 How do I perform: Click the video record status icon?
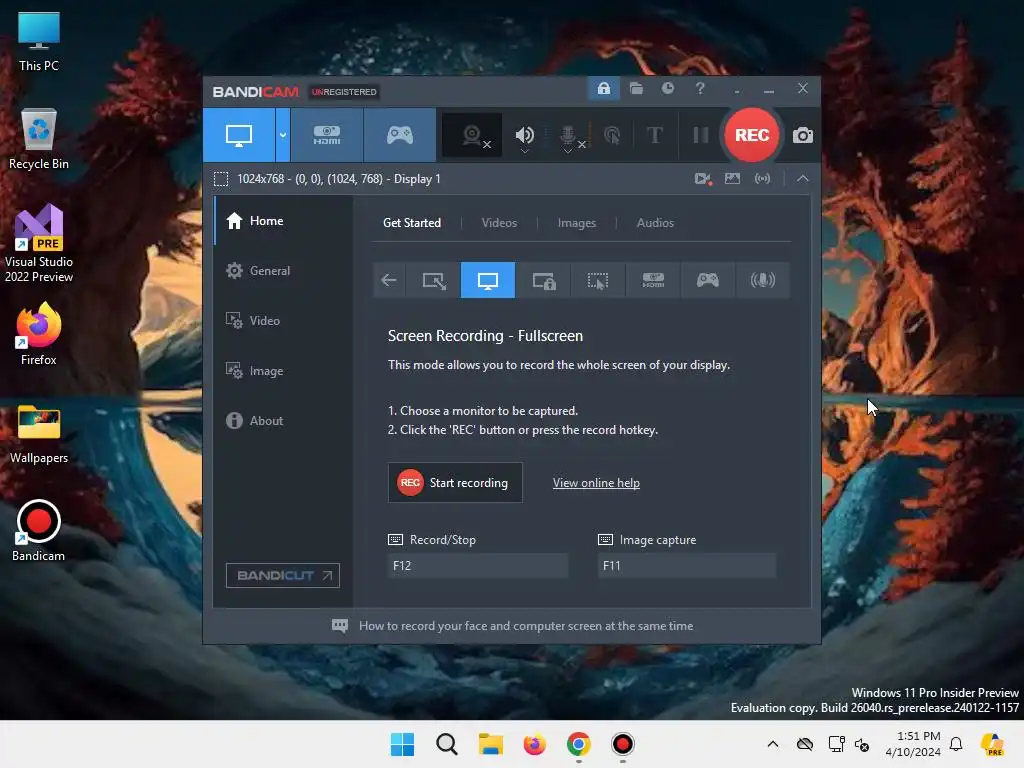coord(703,178)
